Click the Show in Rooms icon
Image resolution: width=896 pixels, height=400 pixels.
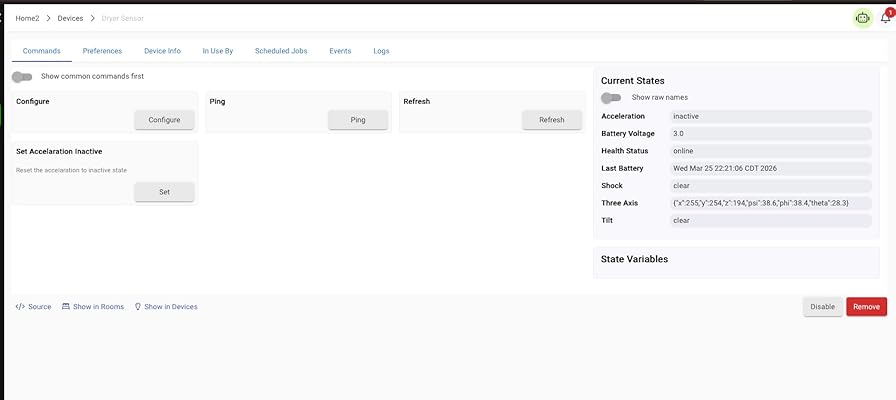66,306
